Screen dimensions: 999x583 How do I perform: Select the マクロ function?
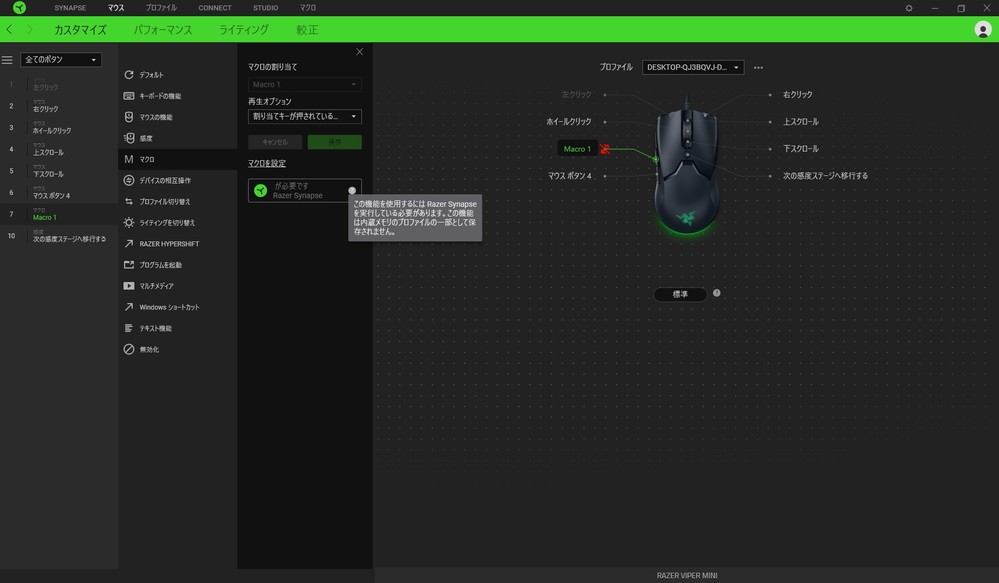[x=177, y=159]
